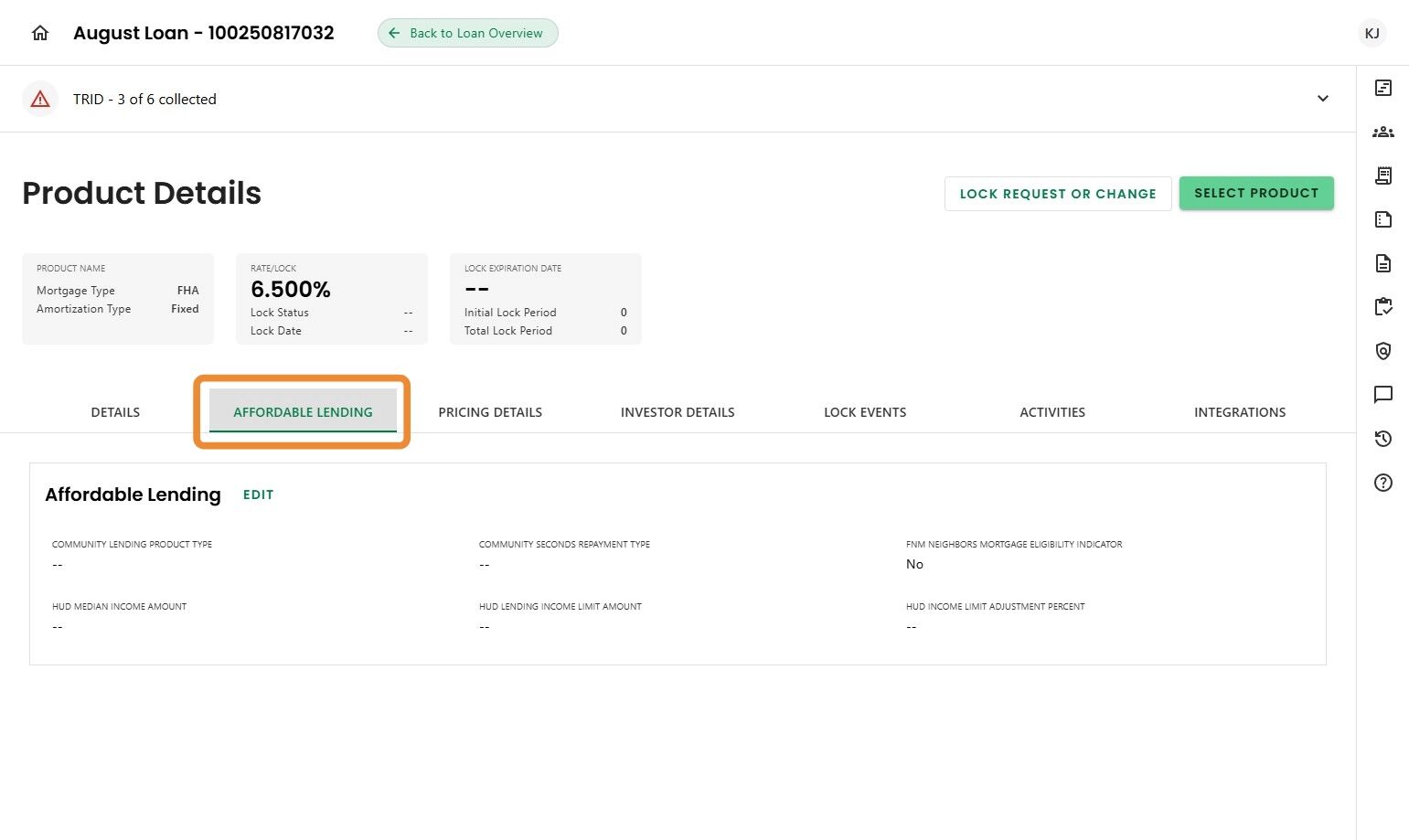The height and width of the screenshot is (840, 1409).
Task: Switch to the Details tab
Action: pyautogui.click(x=115, y=412)
